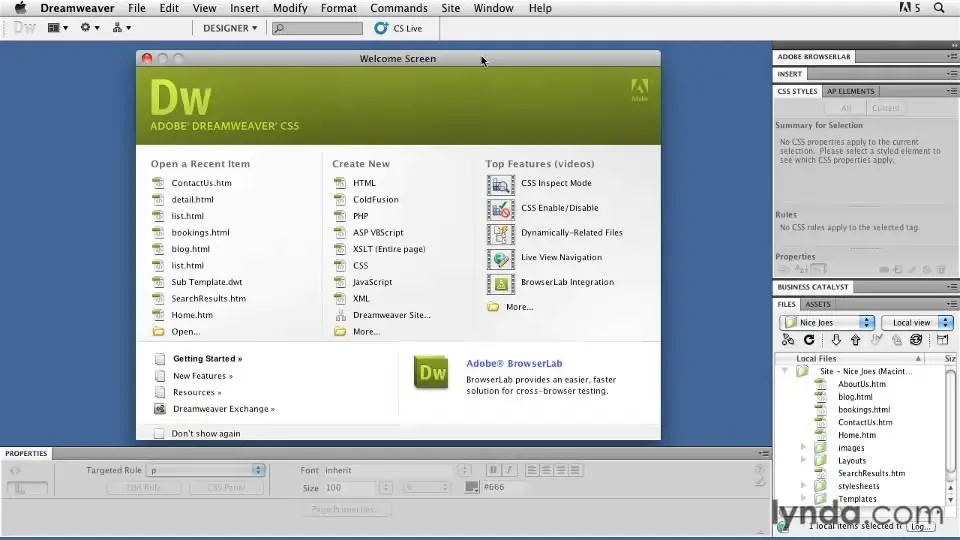
Task: Click the Get files down arrow
Action: coord(836,340)
